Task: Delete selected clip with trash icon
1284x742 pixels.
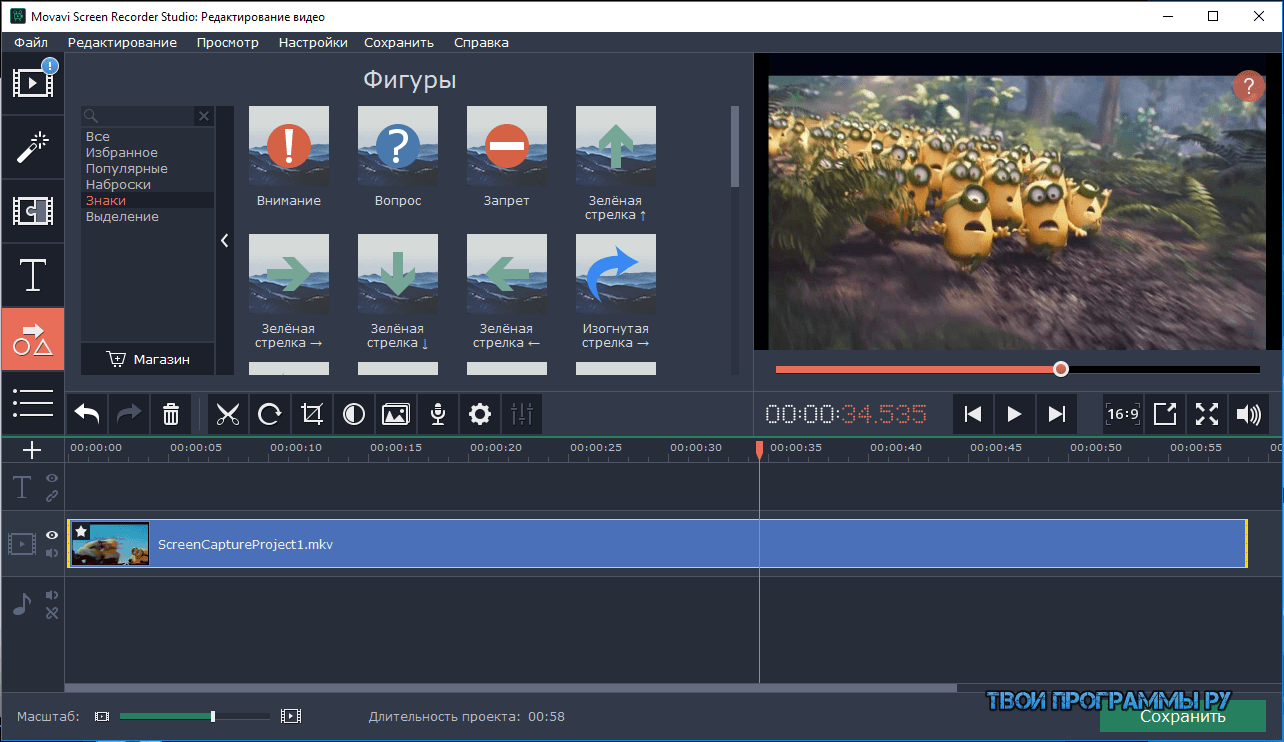Action: [171, 414]
